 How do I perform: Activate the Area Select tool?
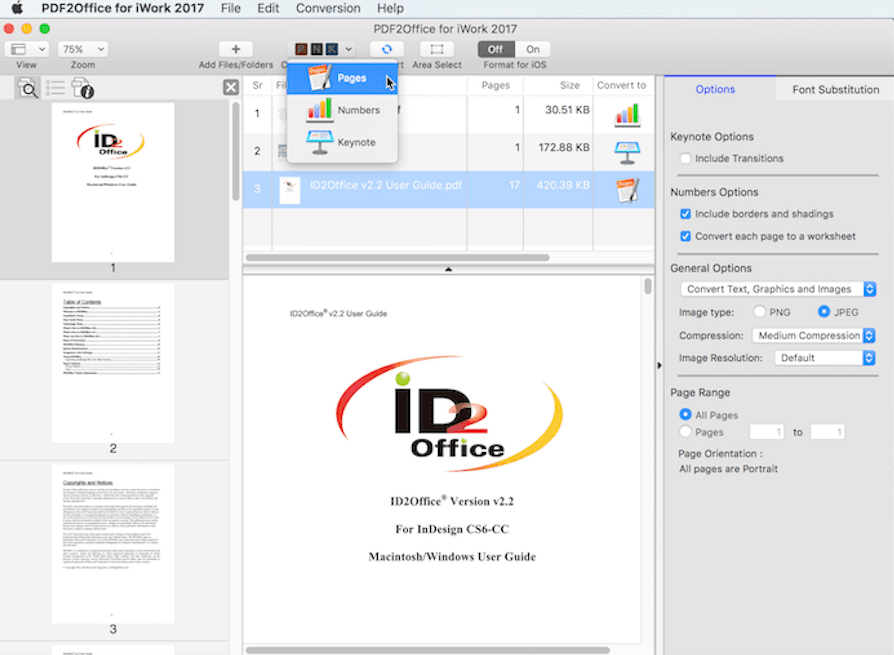click(x=435, y=49)
